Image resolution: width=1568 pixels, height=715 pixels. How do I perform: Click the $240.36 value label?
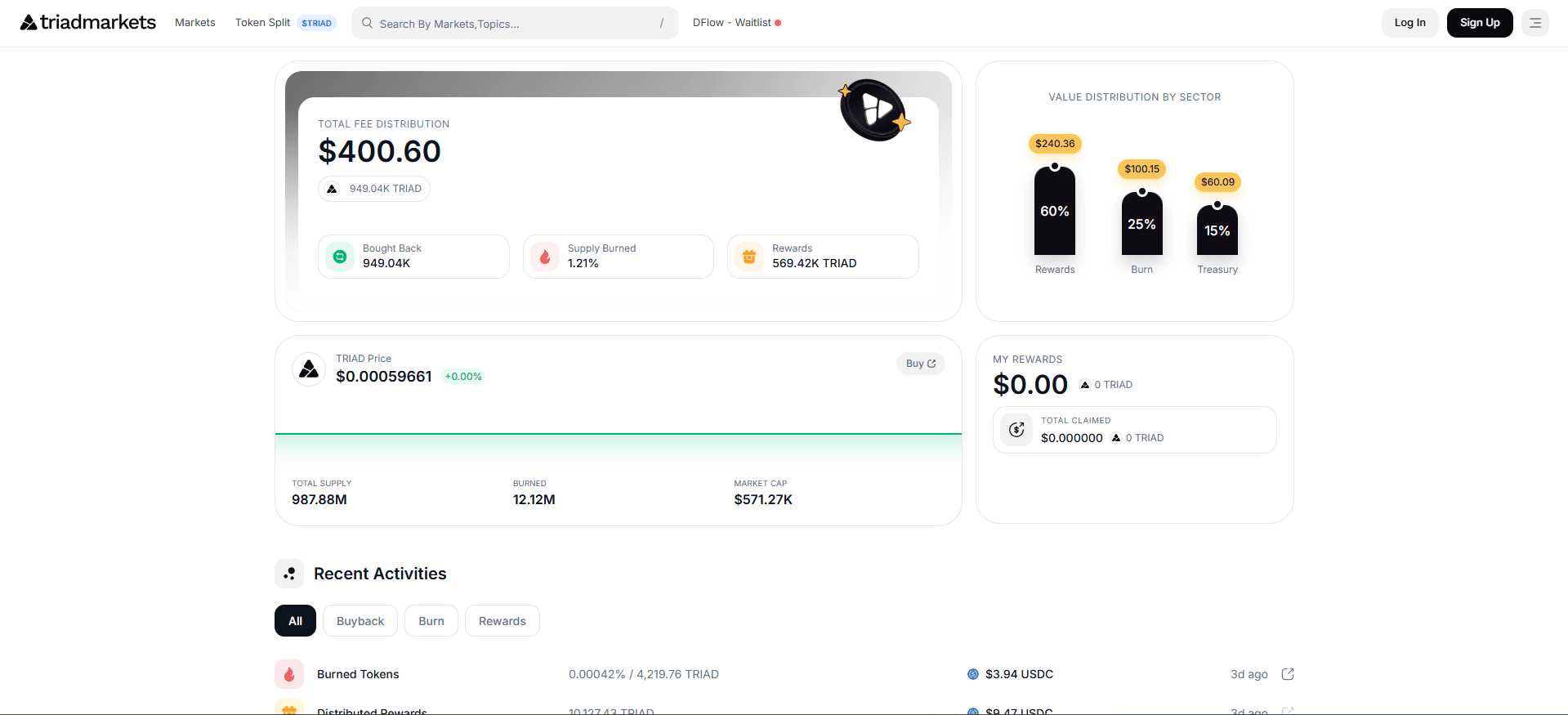point(1055,144)
